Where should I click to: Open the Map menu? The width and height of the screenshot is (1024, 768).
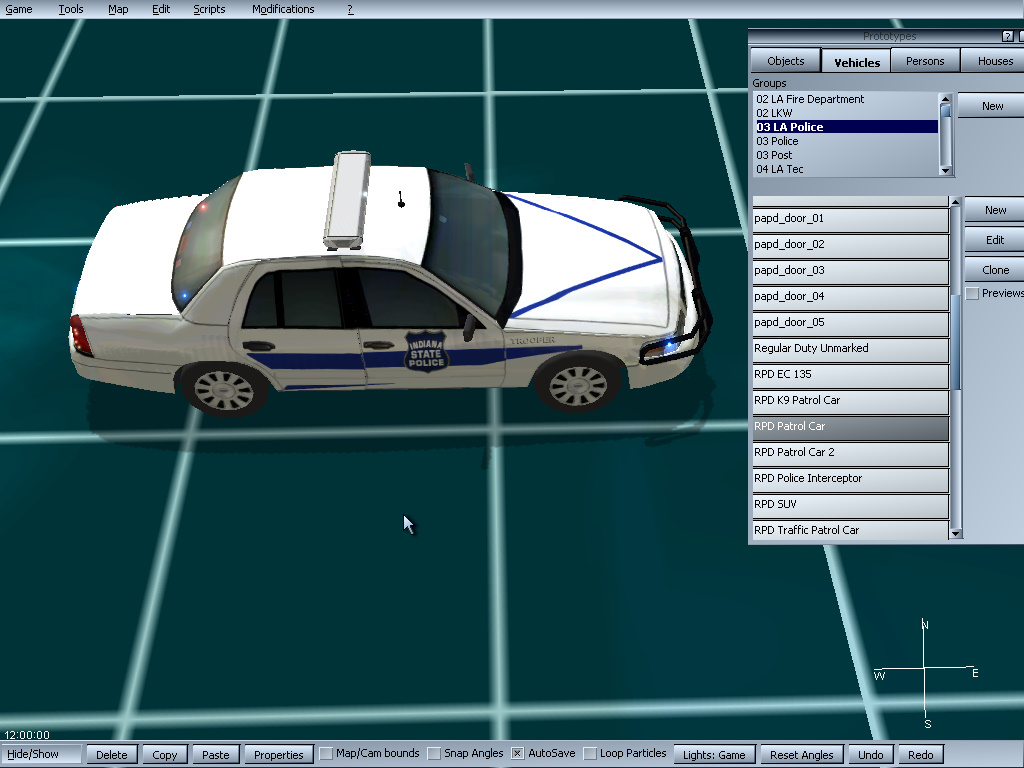click(118, 9)
